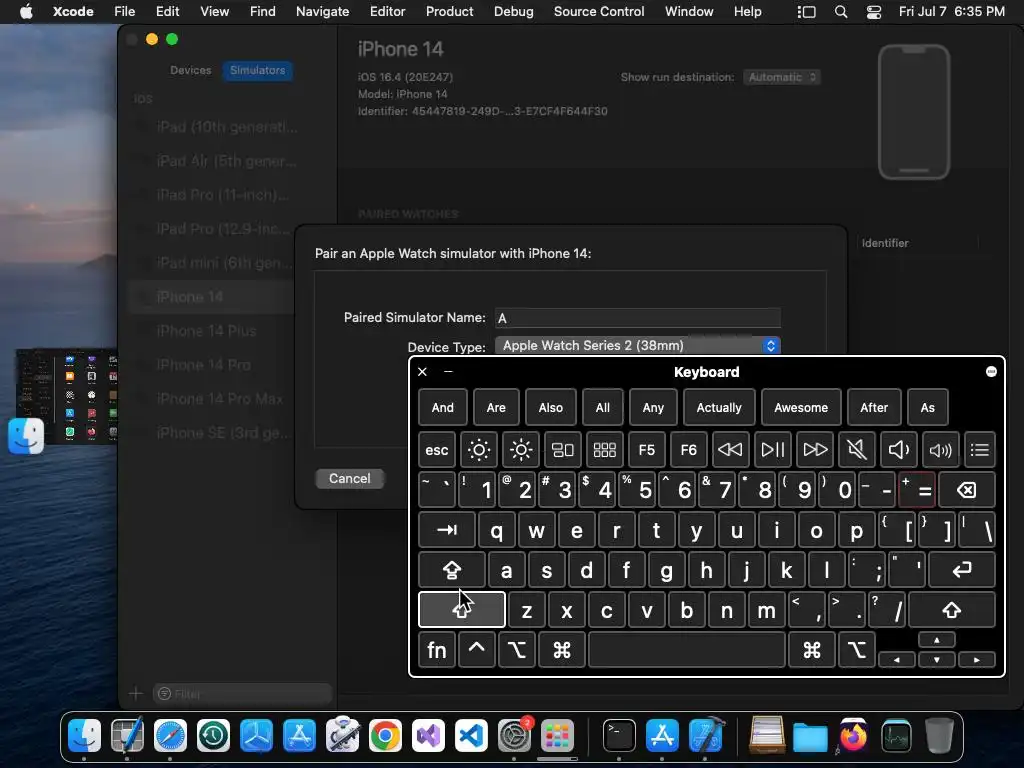Click the volume up key
The width and height of the screenshot is (1024, 768).
[940, 450]
